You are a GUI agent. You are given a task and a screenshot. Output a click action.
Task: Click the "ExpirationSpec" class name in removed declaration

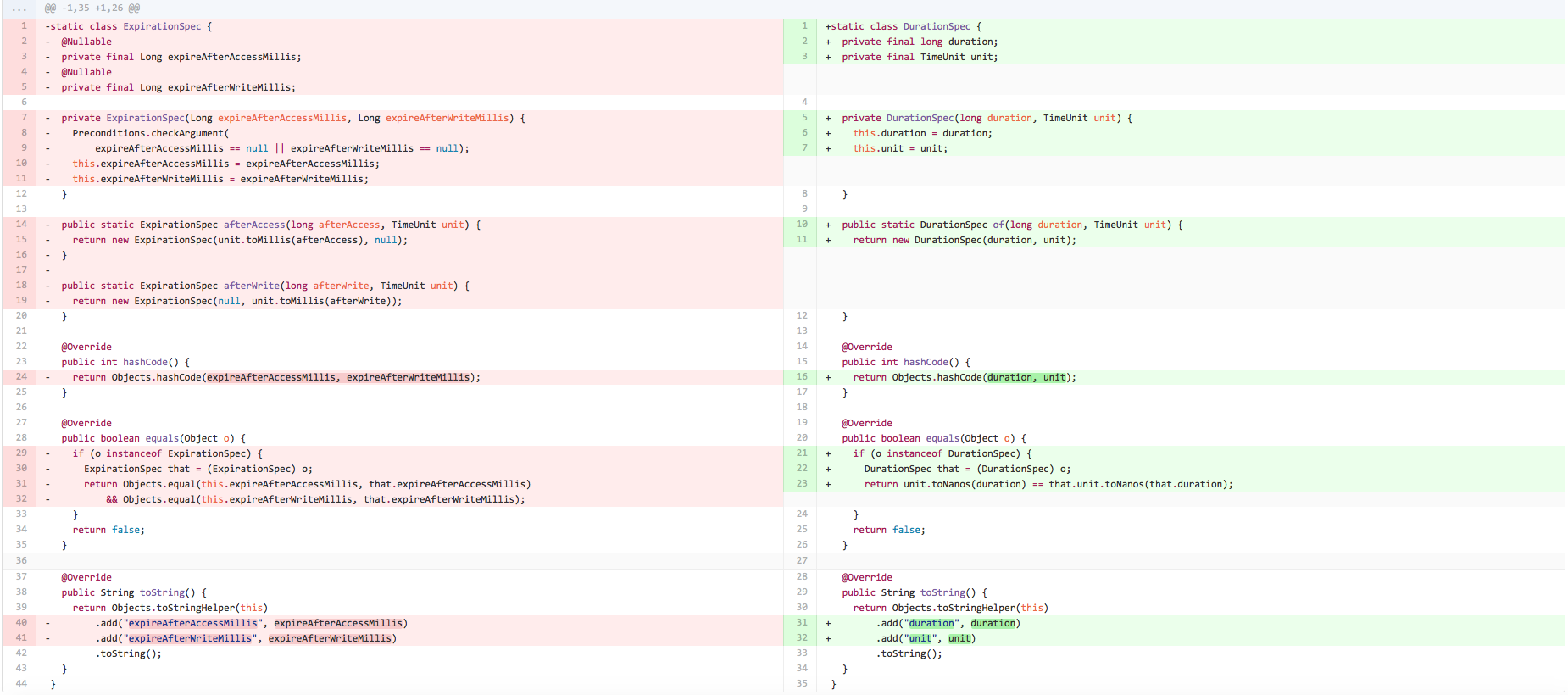162,27
